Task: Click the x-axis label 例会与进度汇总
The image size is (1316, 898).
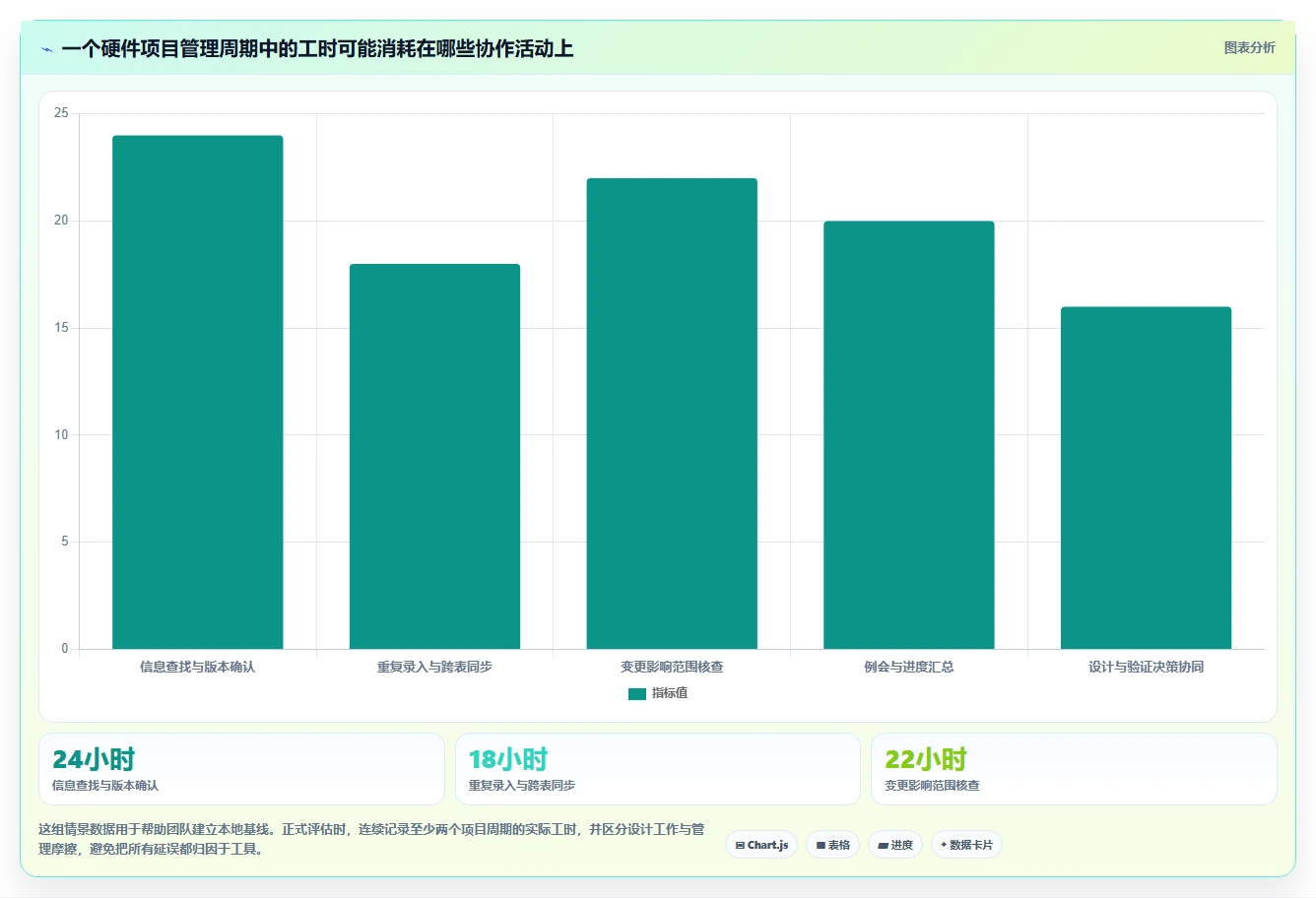Action: coord(909,667)
